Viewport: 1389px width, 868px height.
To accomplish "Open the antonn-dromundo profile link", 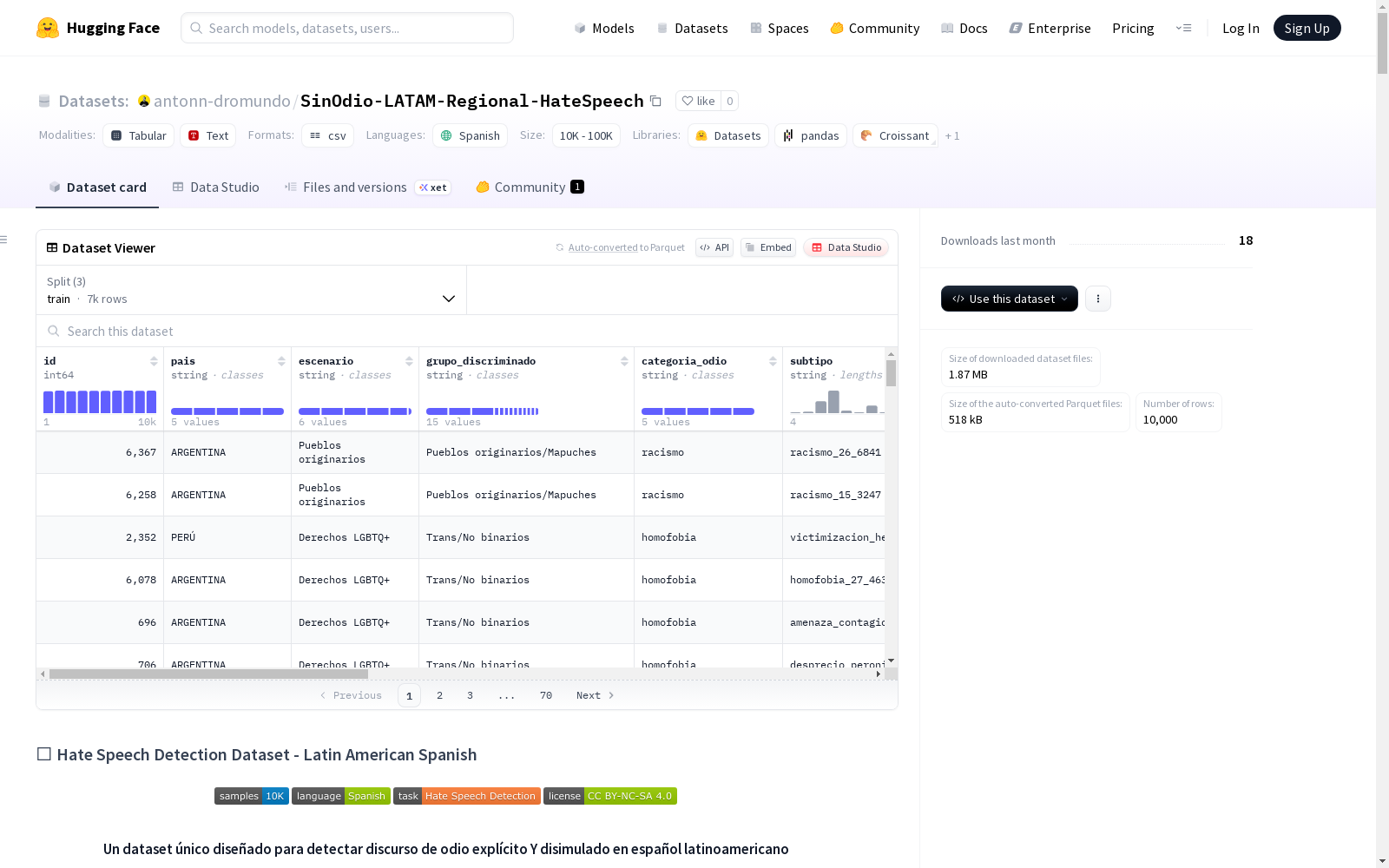I will pos(222,101).
